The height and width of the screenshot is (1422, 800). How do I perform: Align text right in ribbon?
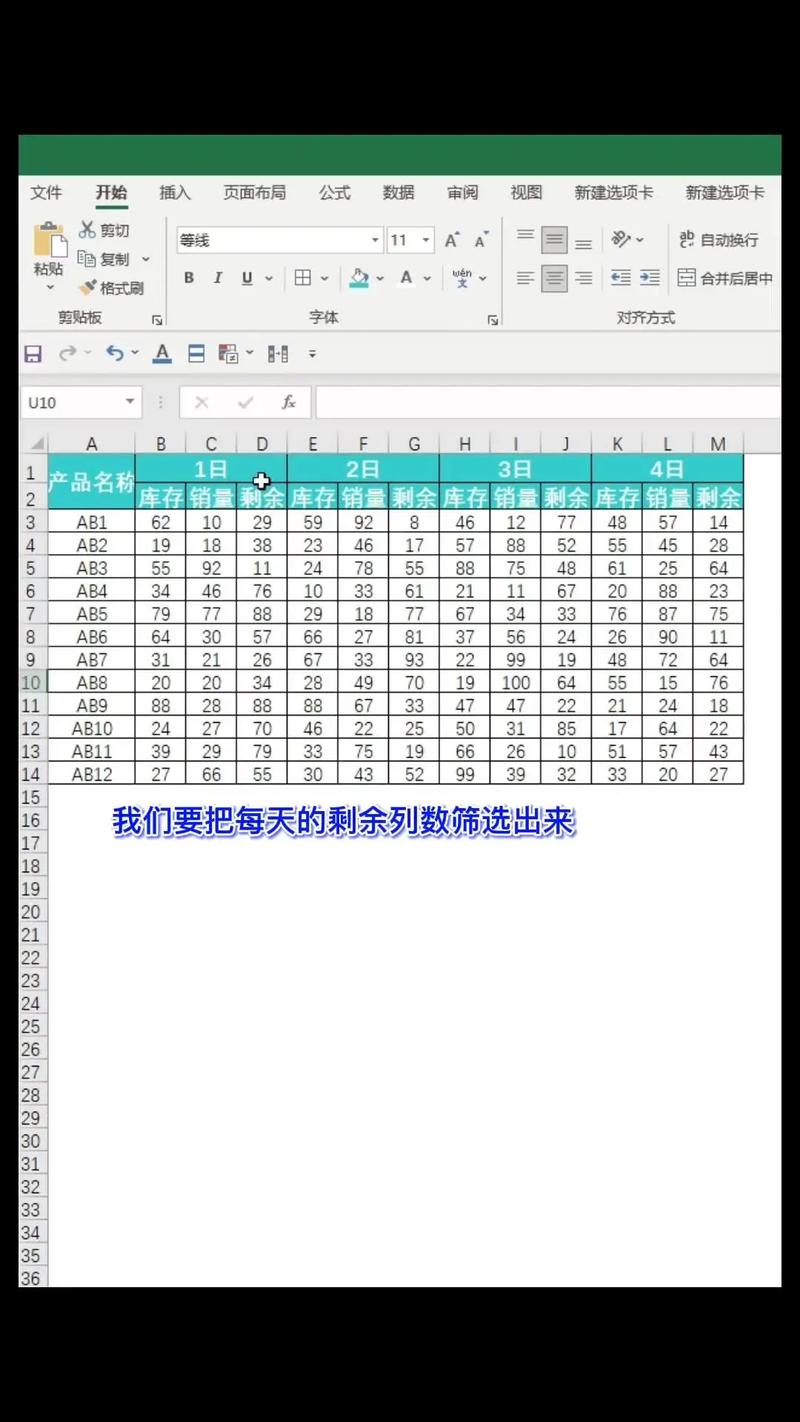click(x=583, y=278)
